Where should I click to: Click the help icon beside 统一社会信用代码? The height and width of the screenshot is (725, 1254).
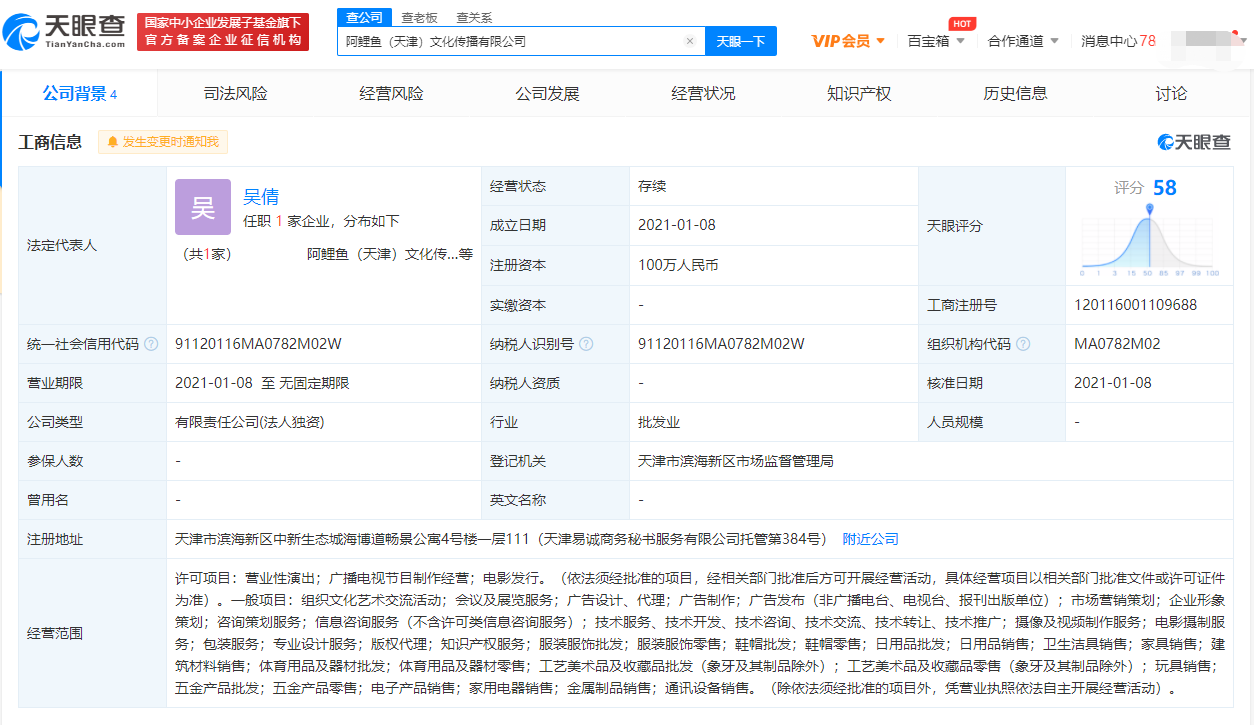pos(151,344)
